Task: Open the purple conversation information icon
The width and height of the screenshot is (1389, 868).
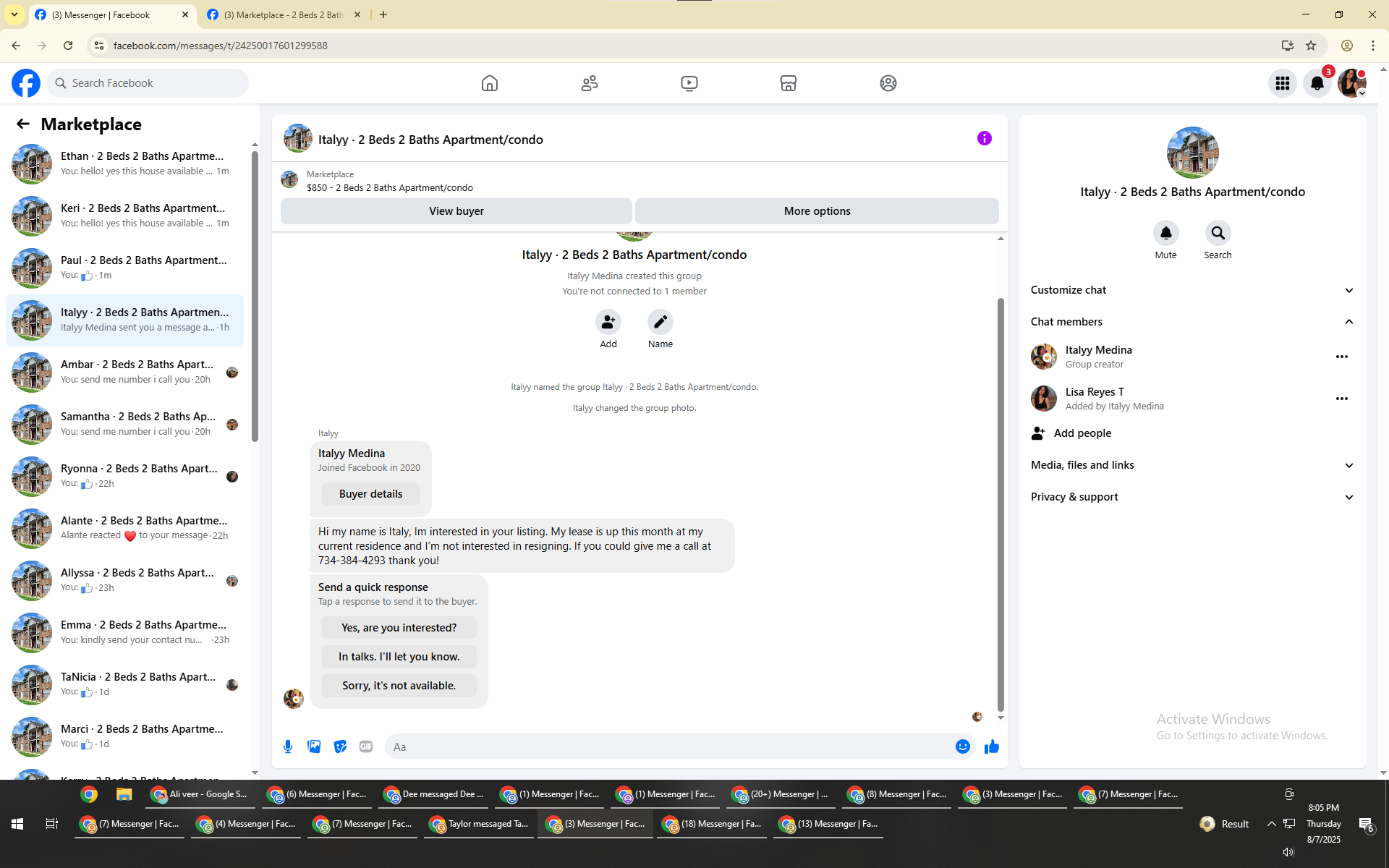Action: pos(985,138)
